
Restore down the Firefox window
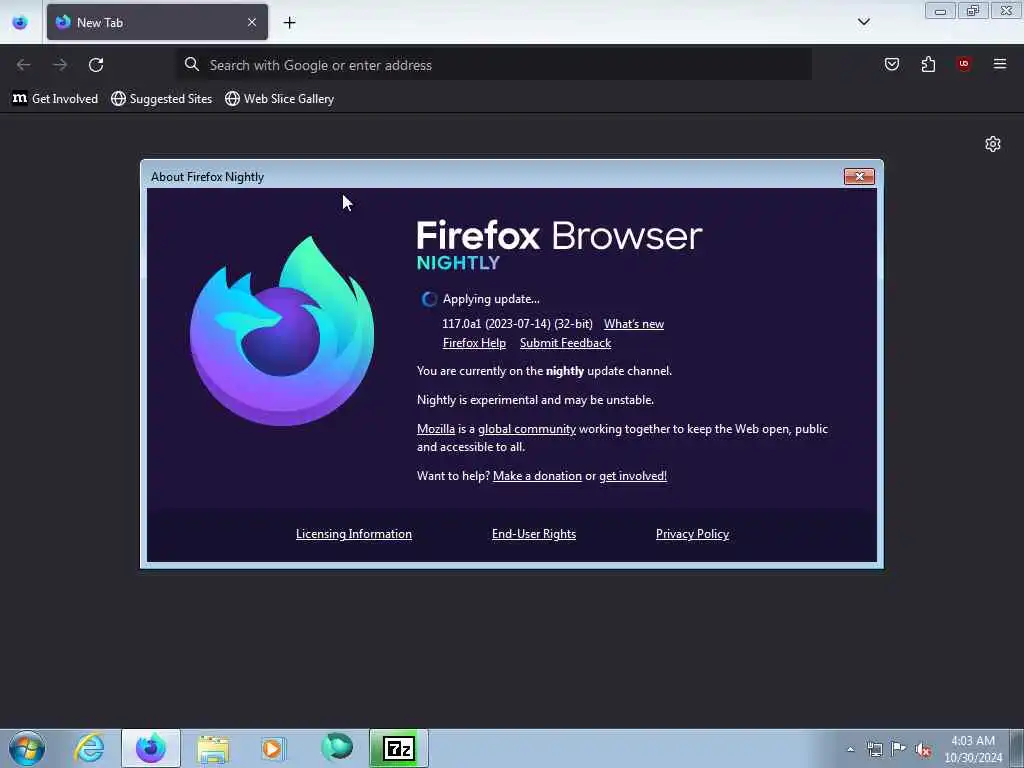coord(973,10)
